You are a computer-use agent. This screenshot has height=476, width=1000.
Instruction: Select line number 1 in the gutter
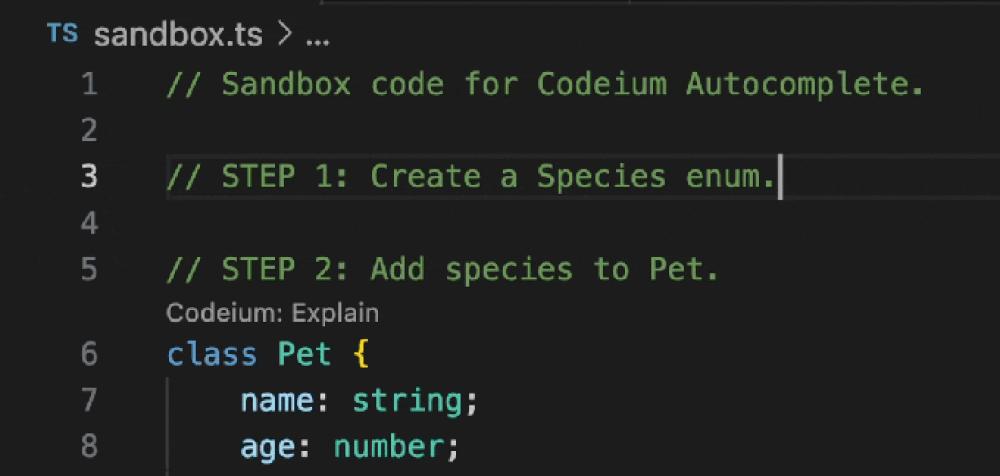coord(90,85)
